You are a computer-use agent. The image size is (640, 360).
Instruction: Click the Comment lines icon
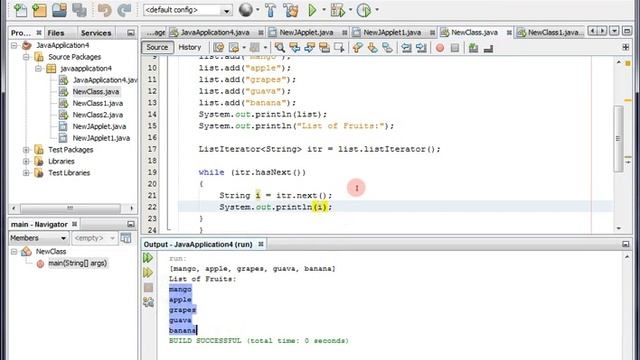[473, 48]
